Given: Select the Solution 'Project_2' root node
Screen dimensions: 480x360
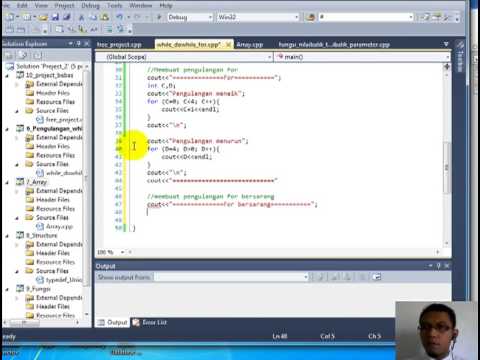Looking at the screenshot, I should click(49, 66).
